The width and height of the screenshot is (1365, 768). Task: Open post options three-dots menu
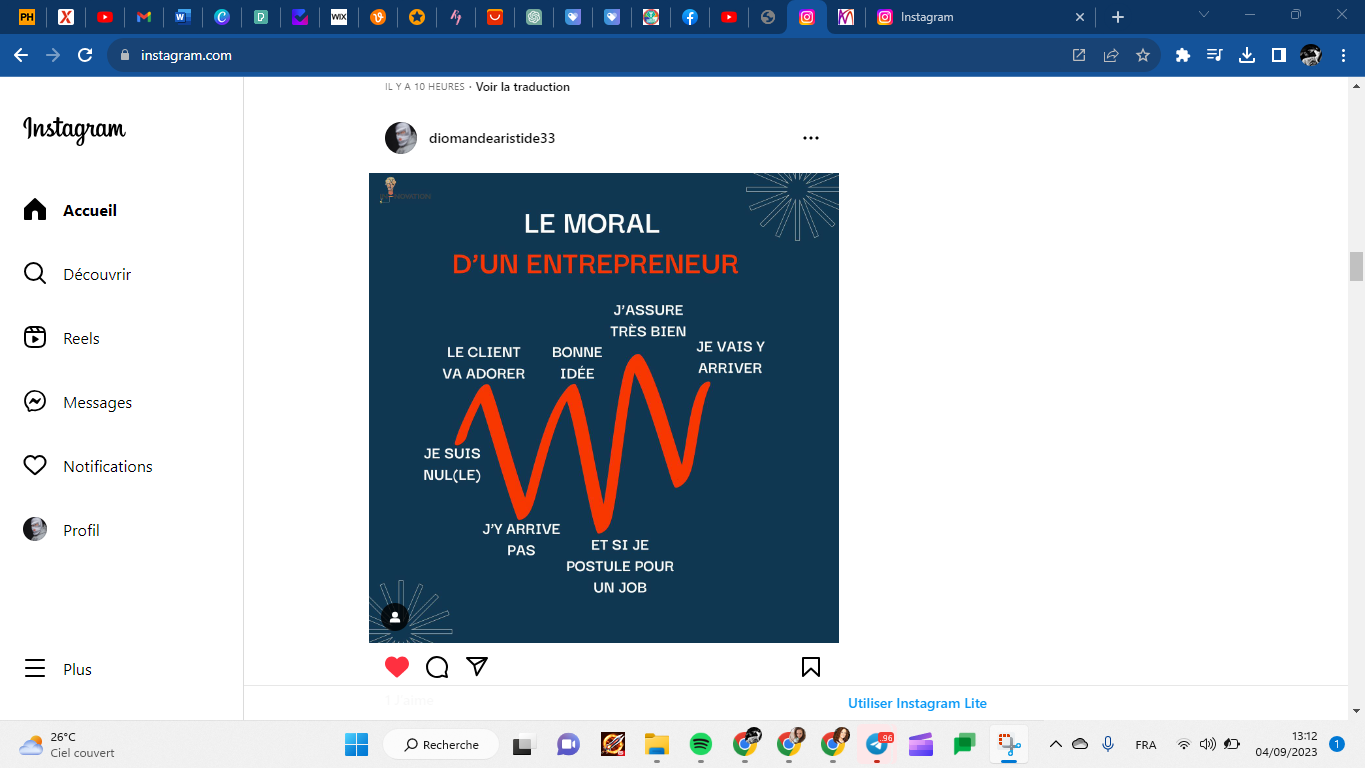tap(811, 138)
